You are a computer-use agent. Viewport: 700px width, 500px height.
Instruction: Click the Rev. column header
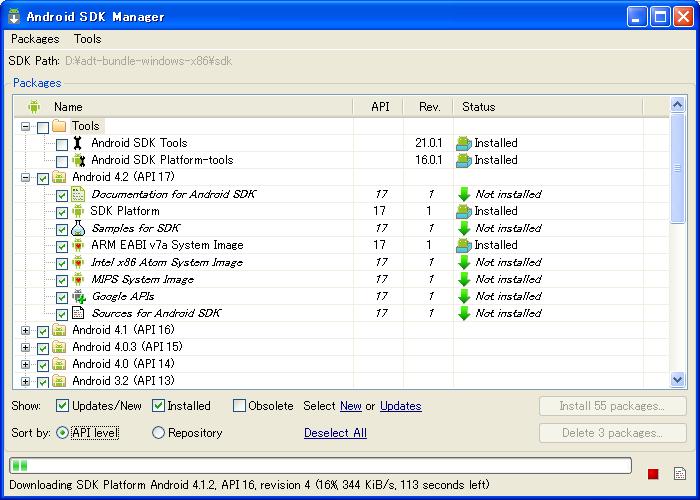pos(429,107)
